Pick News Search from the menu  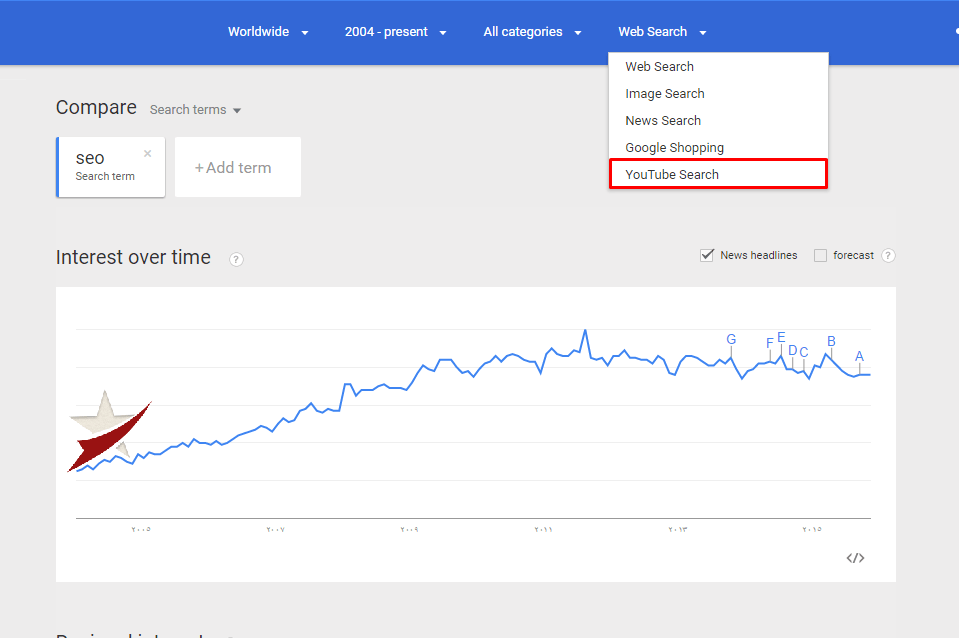pos(663,121)
